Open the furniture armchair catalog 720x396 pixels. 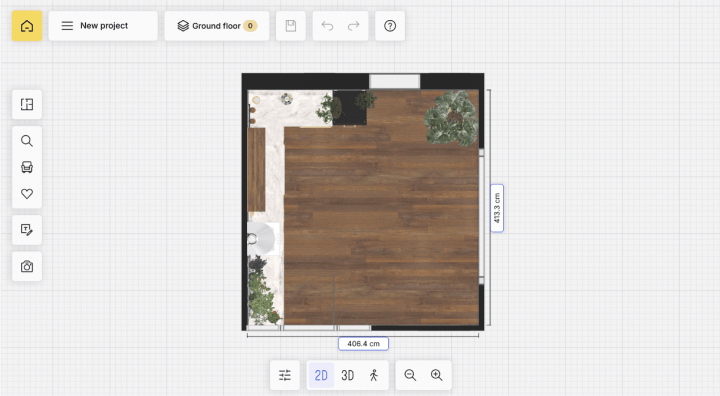click(x=27, y=167)
